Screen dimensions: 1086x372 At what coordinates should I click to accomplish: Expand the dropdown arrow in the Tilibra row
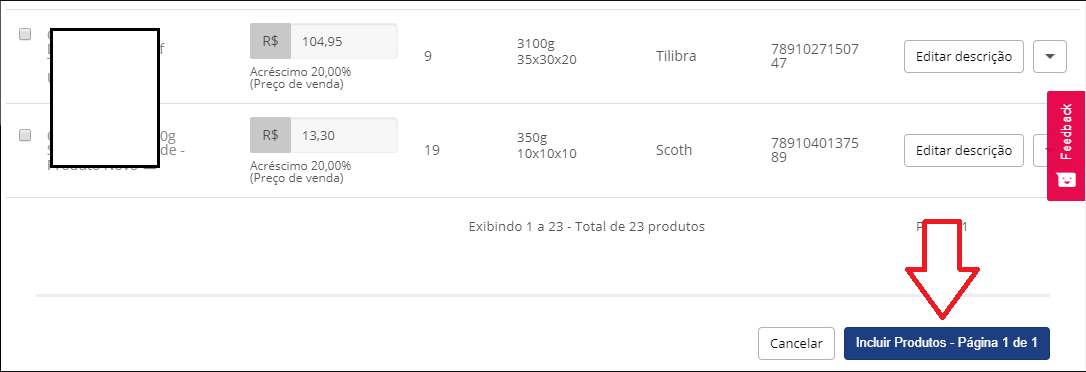pos(1050,57)
